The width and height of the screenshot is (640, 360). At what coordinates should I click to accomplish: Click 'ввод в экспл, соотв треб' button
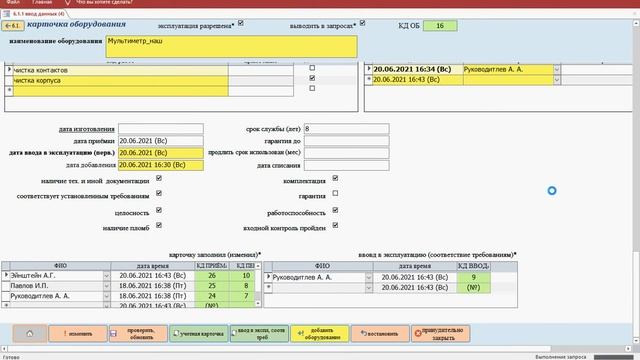pos(259,333)
